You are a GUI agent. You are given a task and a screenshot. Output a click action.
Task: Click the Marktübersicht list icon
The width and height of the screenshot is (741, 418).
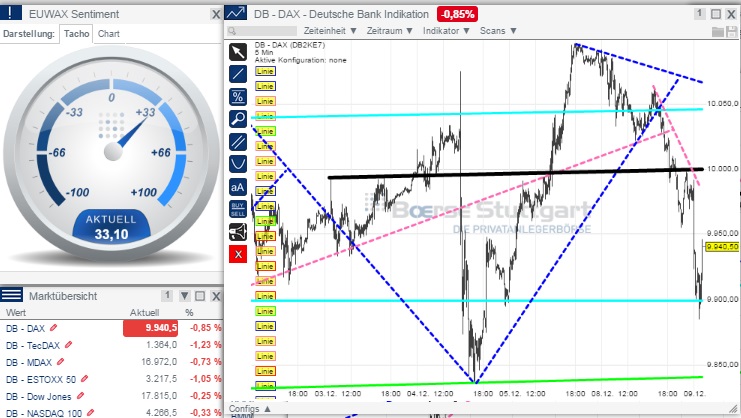[11, 295]
